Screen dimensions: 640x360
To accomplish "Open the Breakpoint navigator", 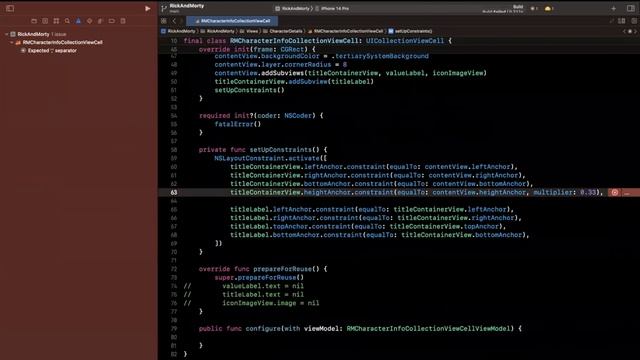I will [x=111, y=21].
